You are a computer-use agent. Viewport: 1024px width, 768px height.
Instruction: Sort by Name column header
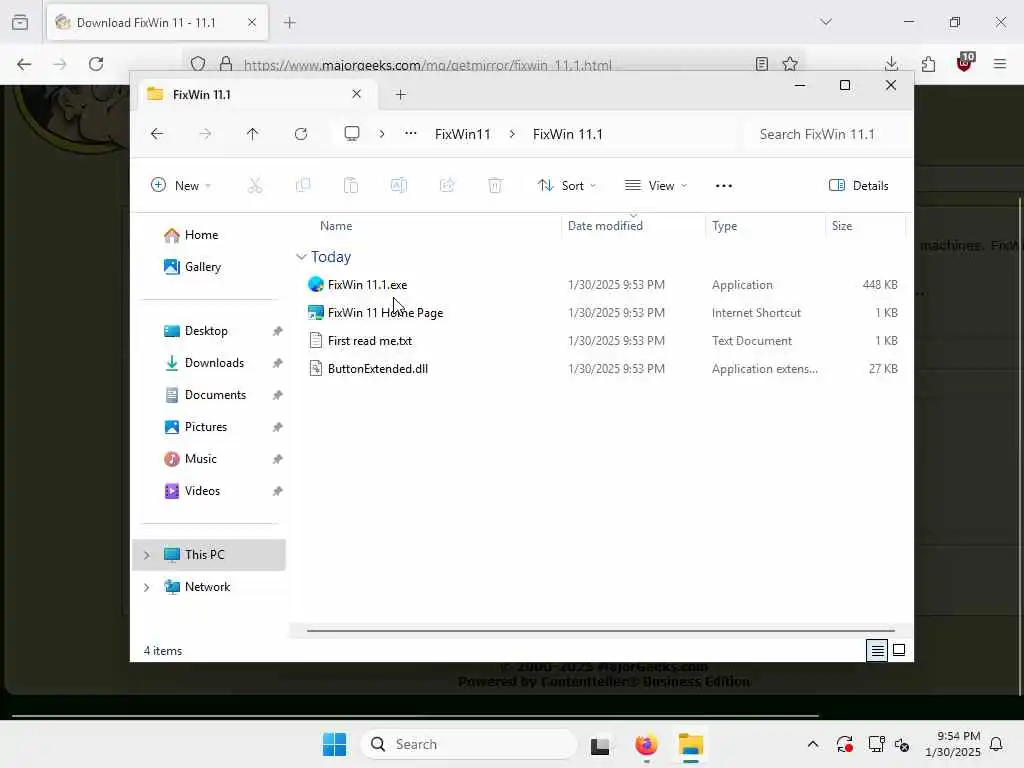pyautogui.click(x=336, y=226)
